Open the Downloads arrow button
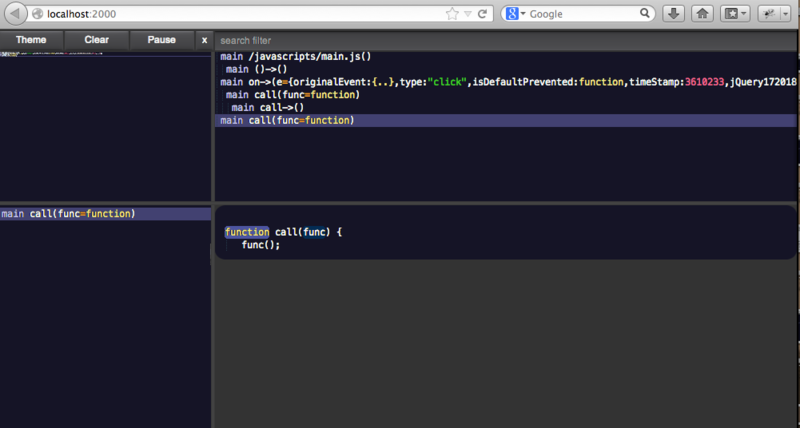Image resolution: width=800 pixels, height=428 pixels. [673, 14]
